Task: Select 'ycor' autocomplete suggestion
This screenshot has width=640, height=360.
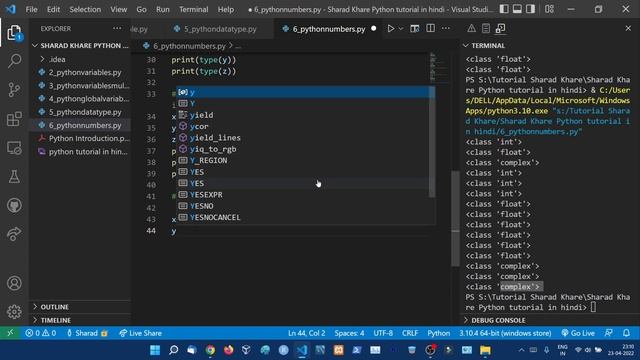Action: pyautogui.click(x=302, y=127)
